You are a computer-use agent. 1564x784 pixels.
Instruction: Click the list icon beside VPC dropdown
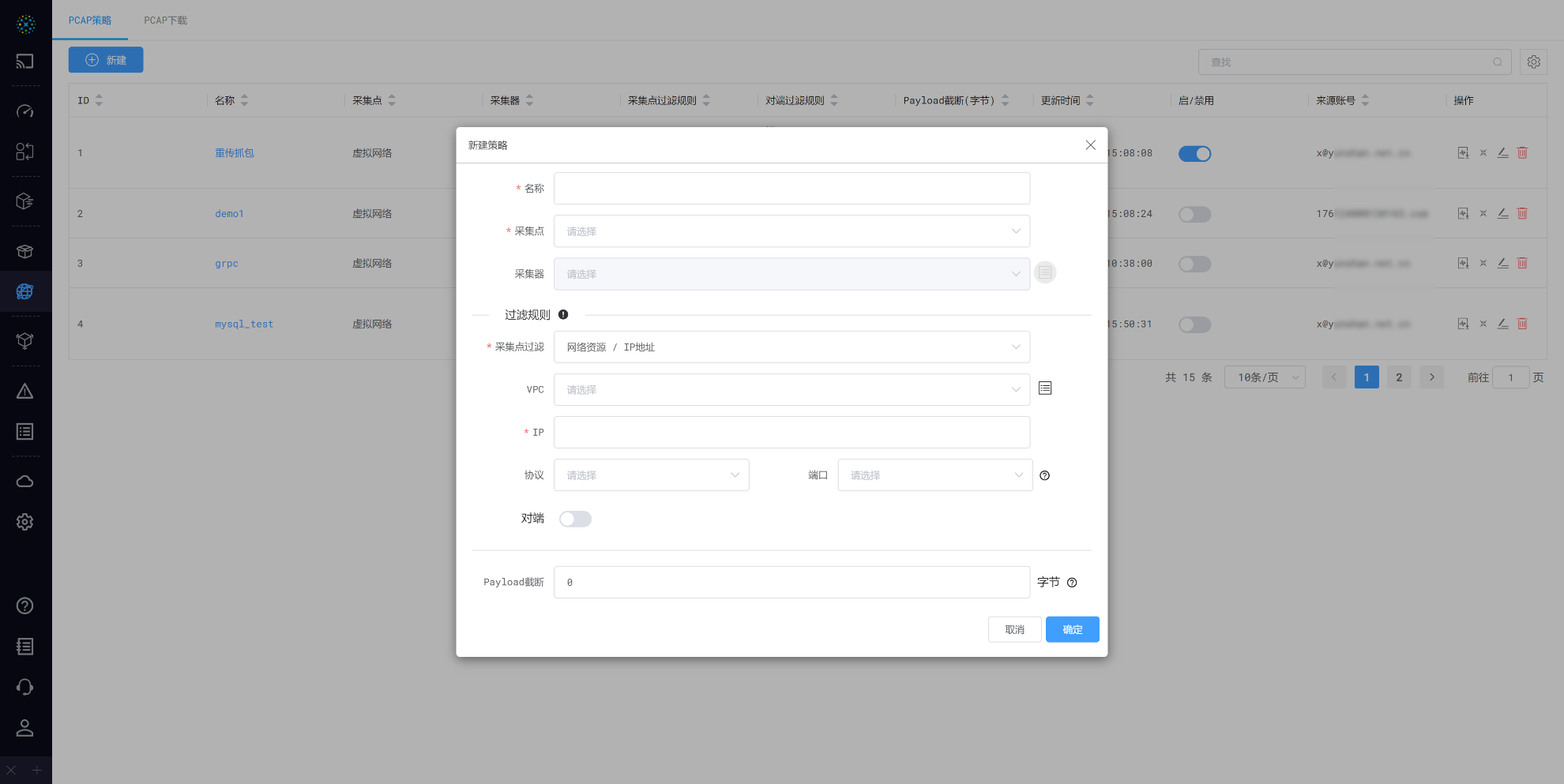tap(1045, 388)
